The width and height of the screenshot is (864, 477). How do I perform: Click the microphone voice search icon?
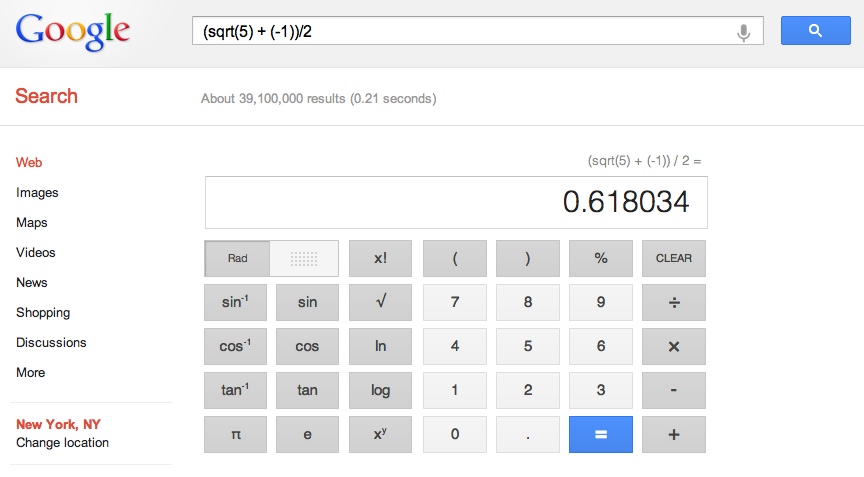pos(743,32)
